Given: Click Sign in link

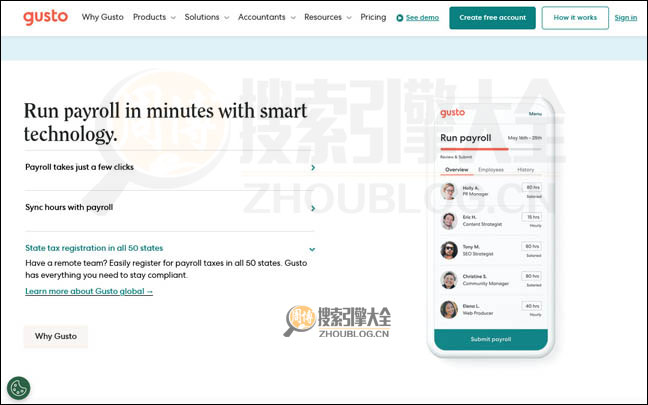Looking at the screenshot, I should click(626, 18).
